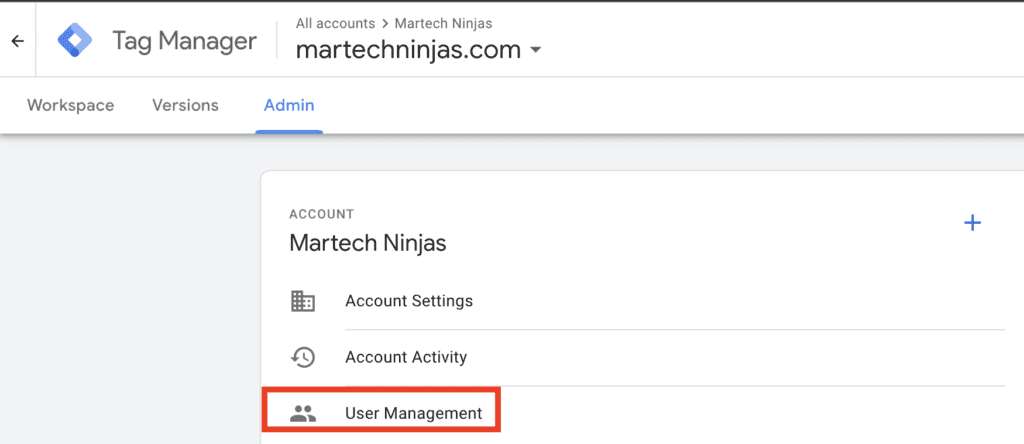Click the Martech Ninjas account name heading

tap(368, 243)
